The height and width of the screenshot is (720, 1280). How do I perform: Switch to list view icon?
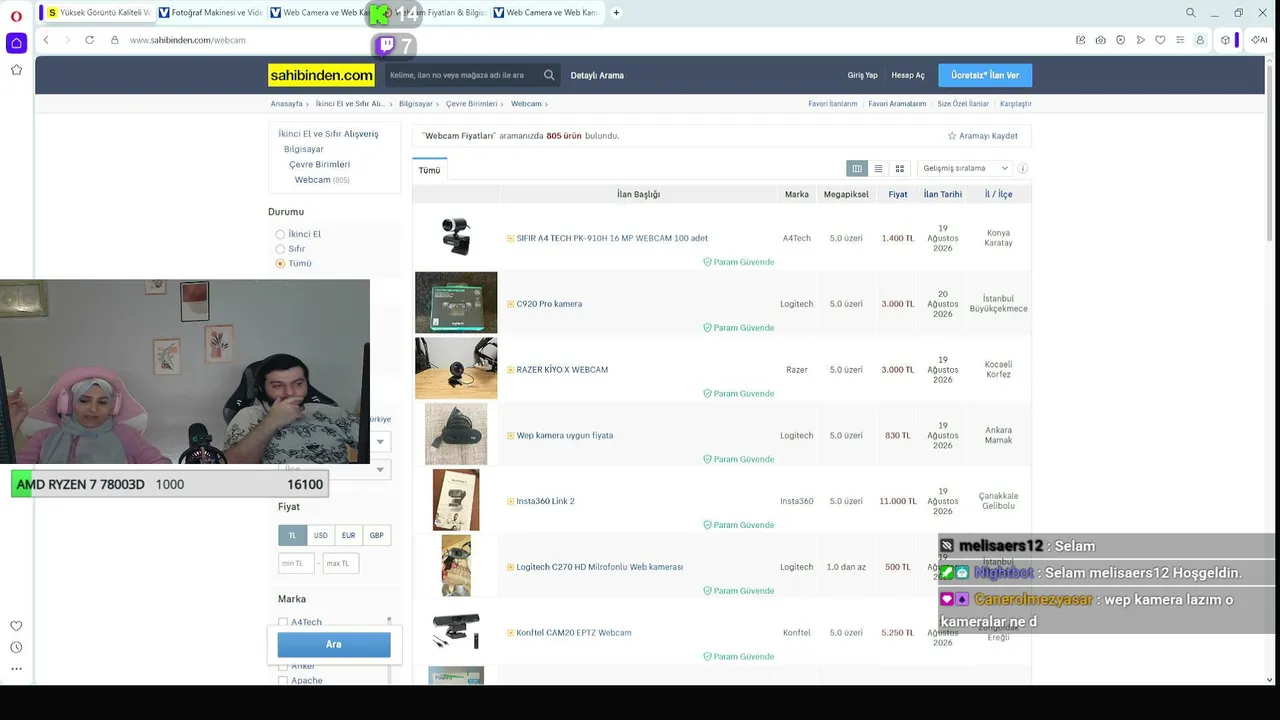coord(878,169)
